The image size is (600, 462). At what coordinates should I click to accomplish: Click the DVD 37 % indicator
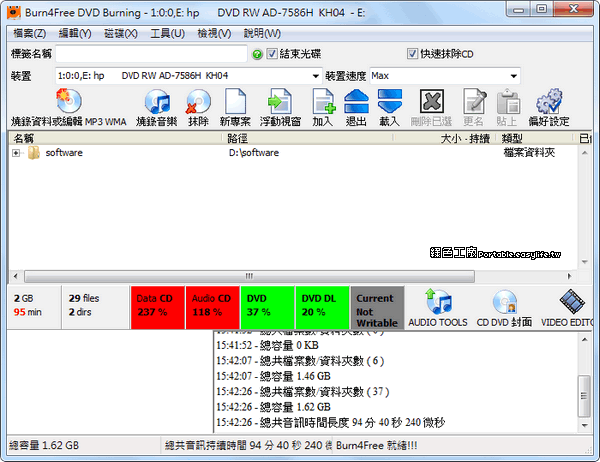[267, 307]
